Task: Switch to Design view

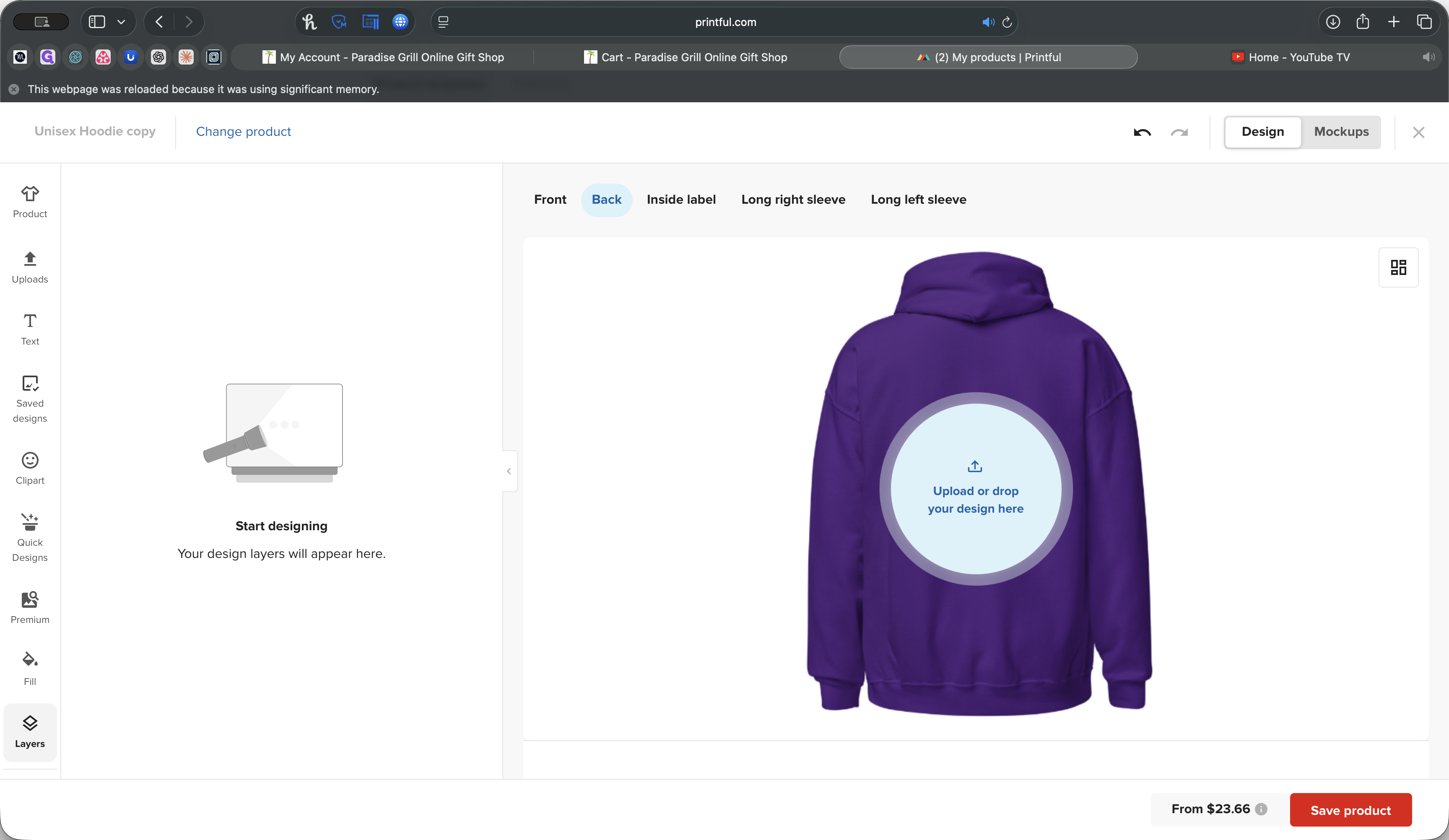Action: click(x=1262, y=132)
